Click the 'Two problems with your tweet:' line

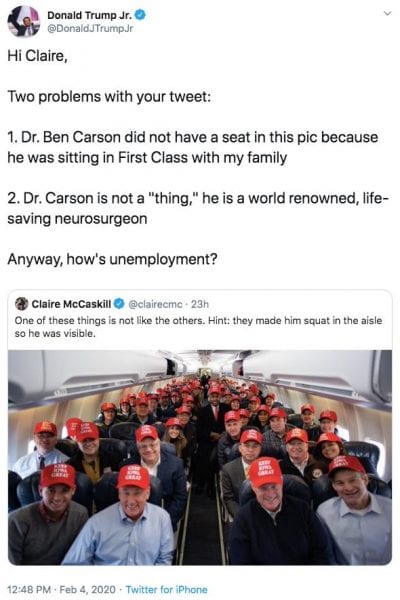(109, 96)
